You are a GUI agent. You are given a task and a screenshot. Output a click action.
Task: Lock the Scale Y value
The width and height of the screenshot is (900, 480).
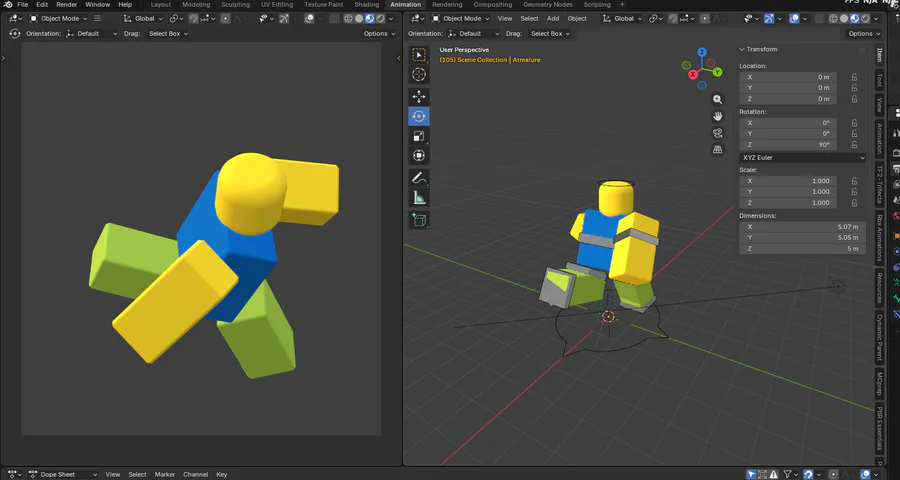point(855,192)
